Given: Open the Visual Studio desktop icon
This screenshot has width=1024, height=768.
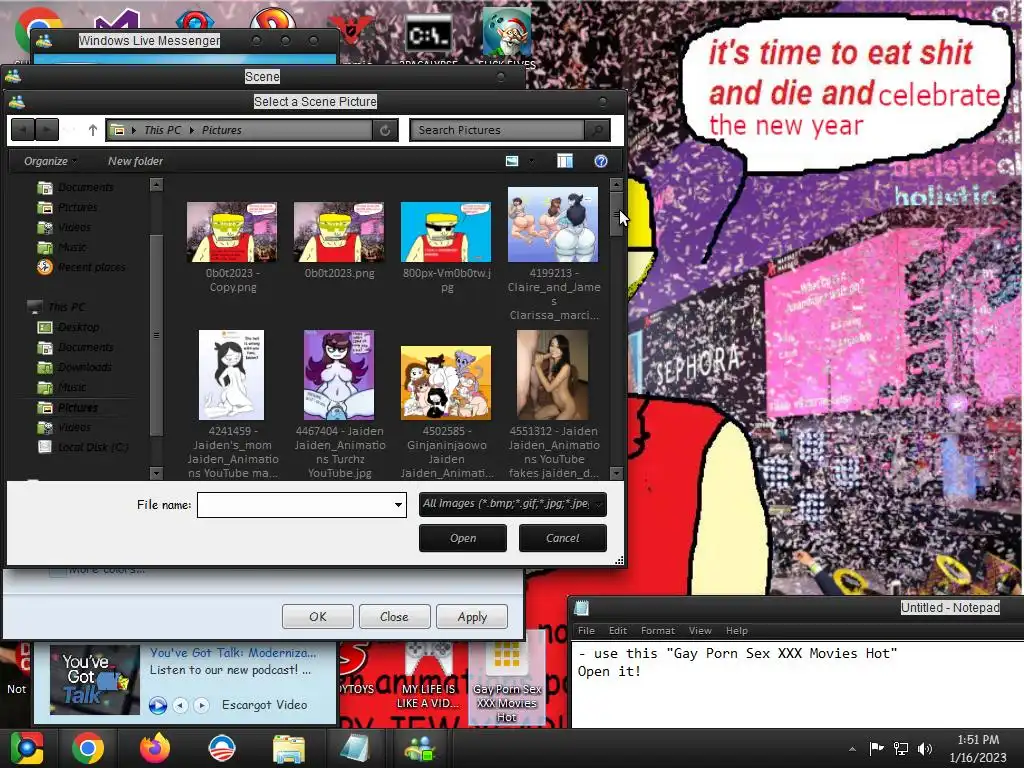Looking at the screenshot, I should pyautogui.click(x=116, y=20).
